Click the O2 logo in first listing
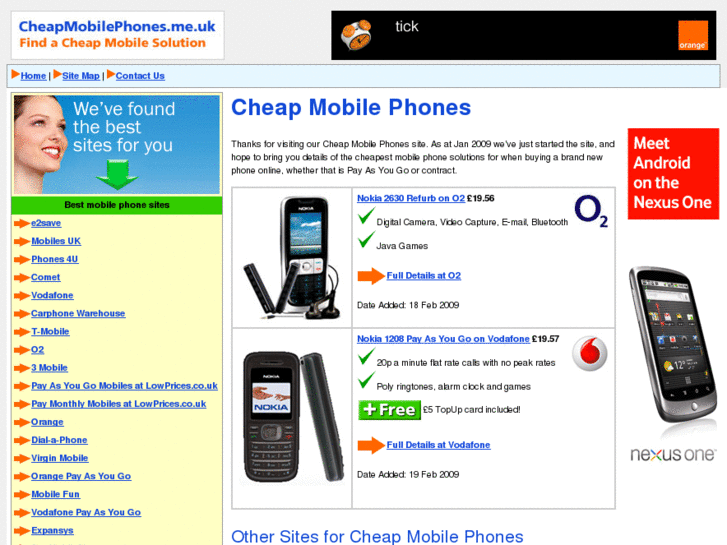727x545 pixels. (591, 212)
